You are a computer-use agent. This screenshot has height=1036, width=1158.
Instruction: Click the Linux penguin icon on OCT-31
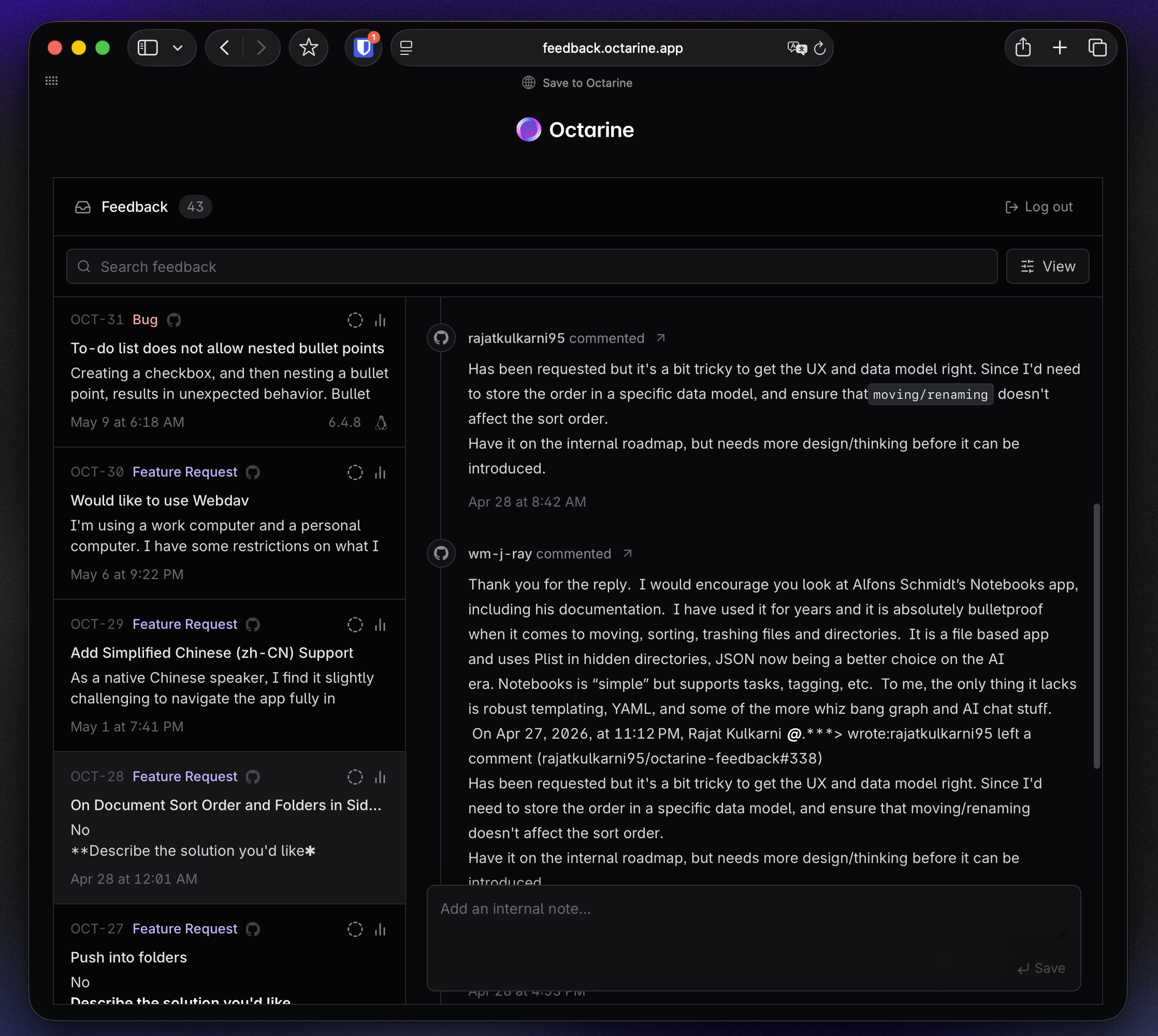tap(381, 422)
